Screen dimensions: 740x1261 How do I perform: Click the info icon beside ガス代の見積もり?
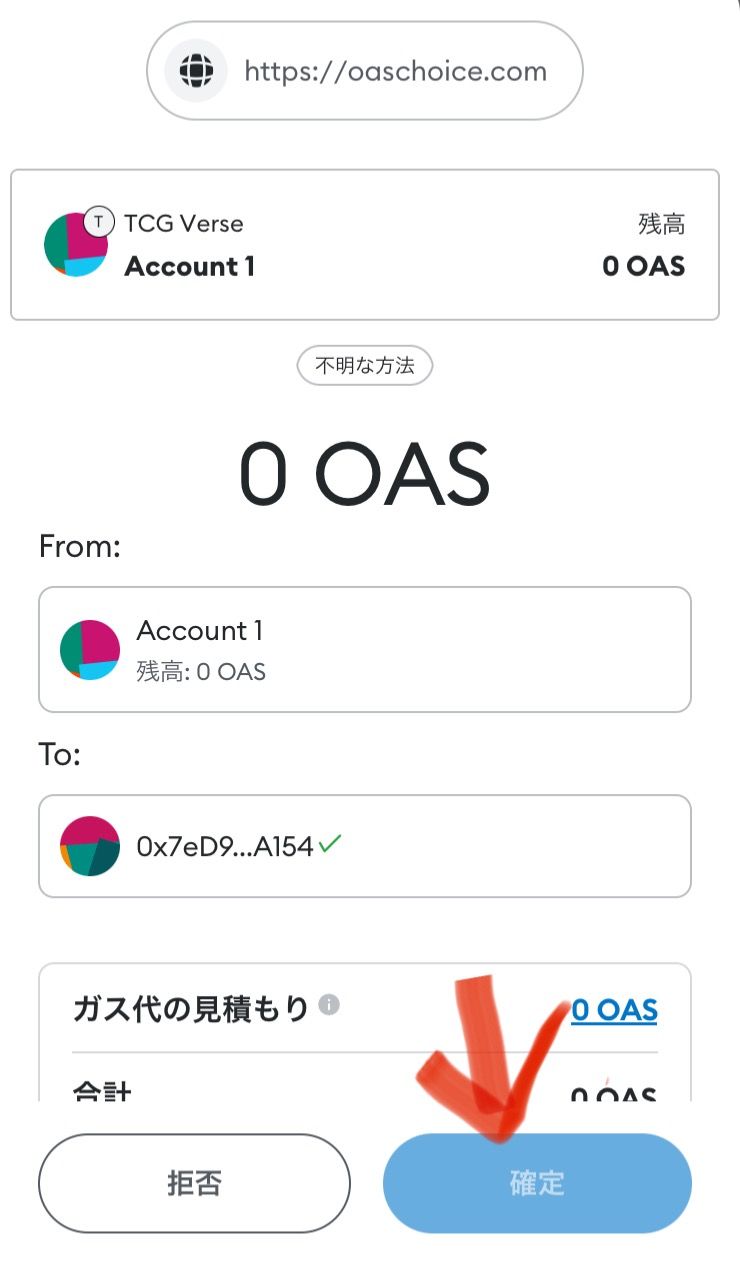click(x=328, y=1005)
